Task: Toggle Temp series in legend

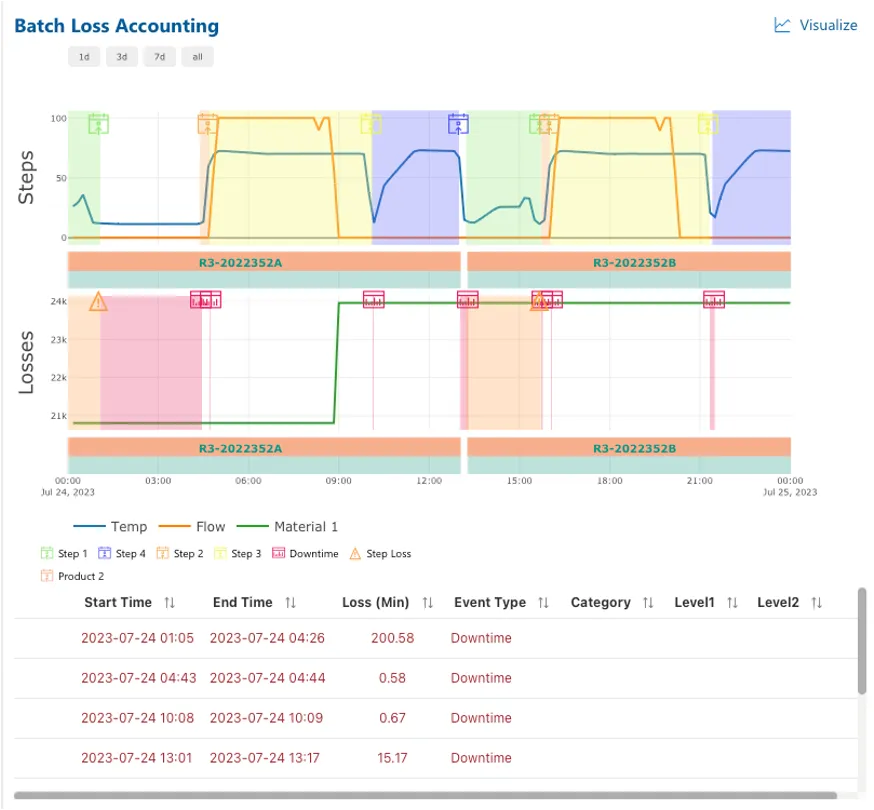Action: tap(110, 527)
